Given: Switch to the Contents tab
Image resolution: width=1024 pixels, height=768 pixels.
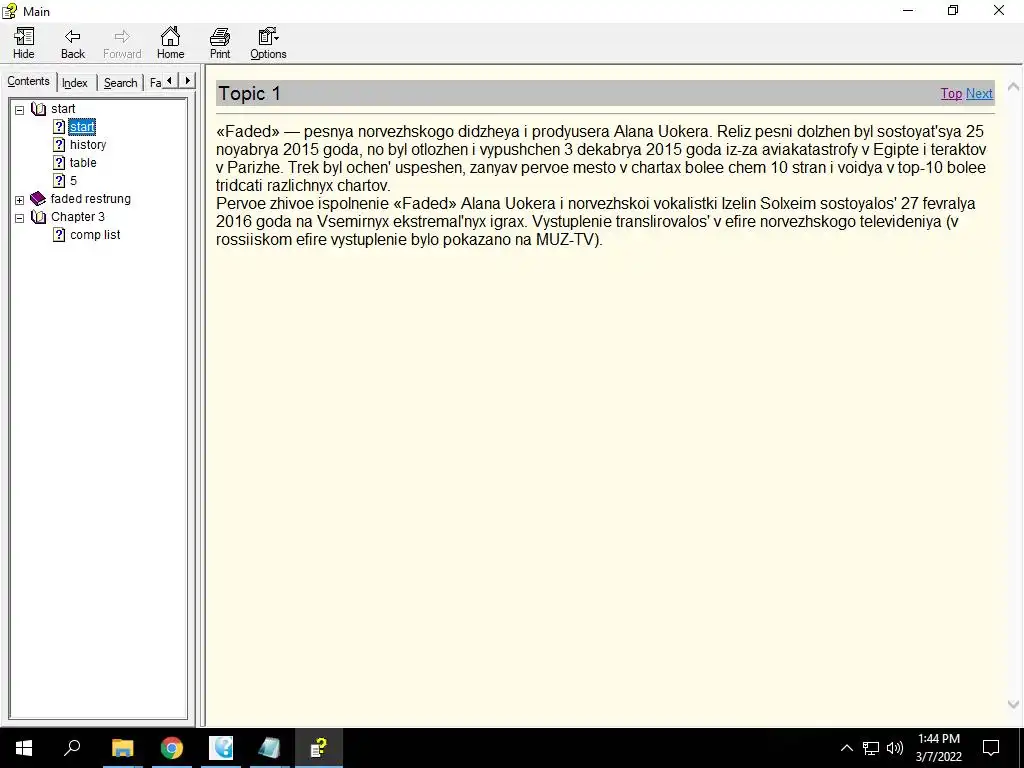Looking at the screenshot, I should (29, 82).
